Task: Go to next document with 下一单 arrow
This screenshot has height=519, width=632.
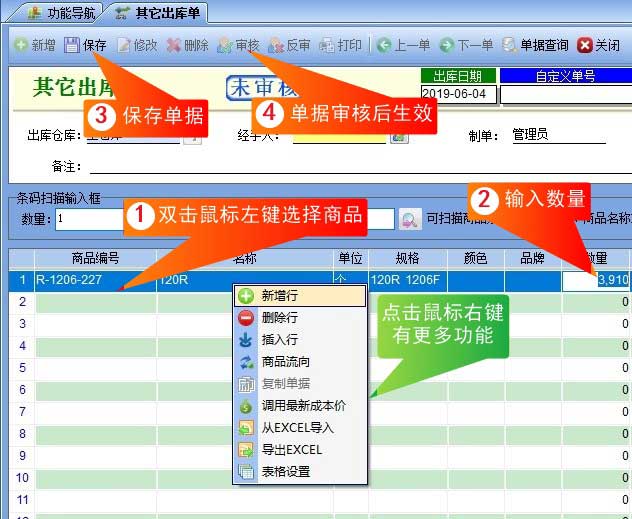Action: click(447, 45)
